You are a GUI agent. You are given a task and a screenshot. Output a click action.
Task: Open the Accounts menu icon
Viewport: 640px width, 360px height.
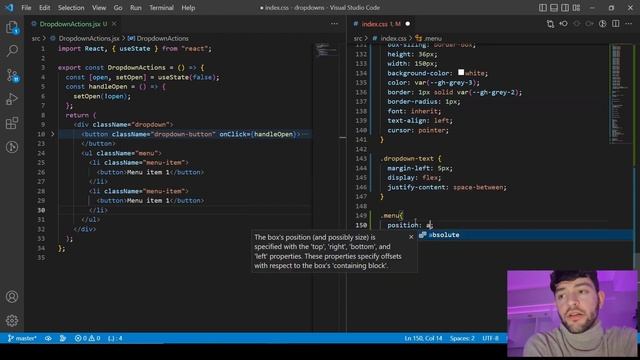tap(12, 297)
